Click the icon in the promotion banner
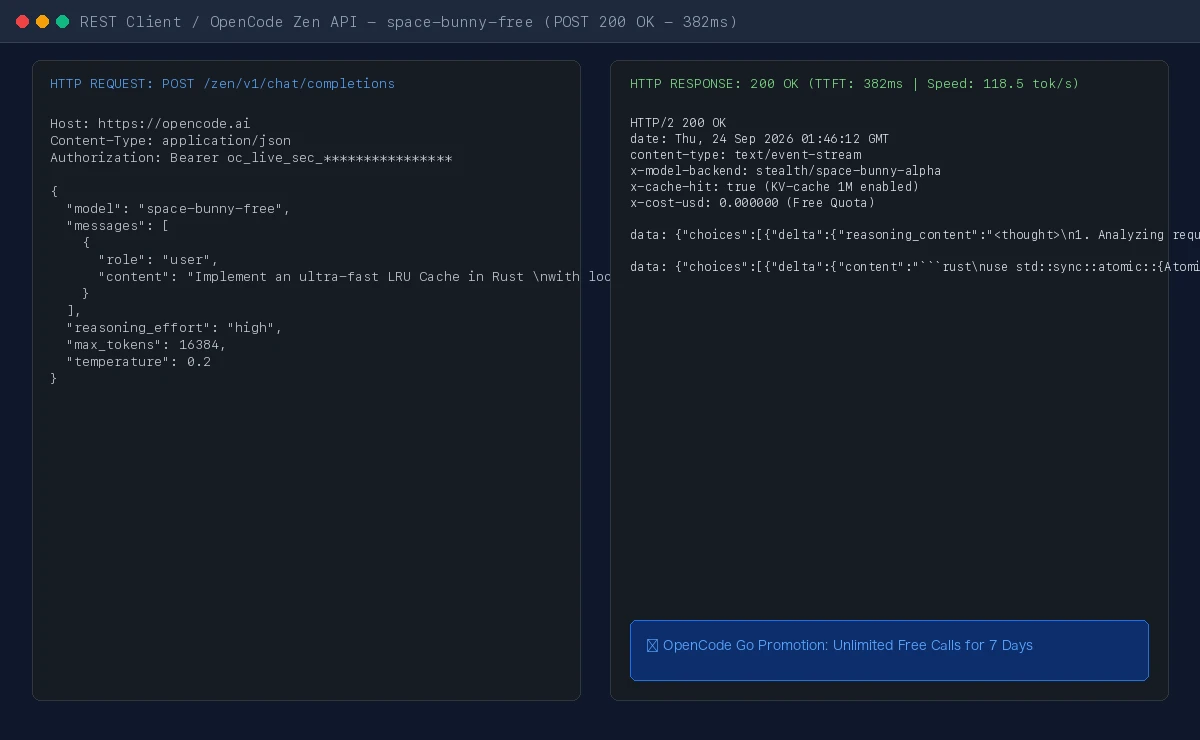Screen dimensions: 1200x740 click(652, 646)
